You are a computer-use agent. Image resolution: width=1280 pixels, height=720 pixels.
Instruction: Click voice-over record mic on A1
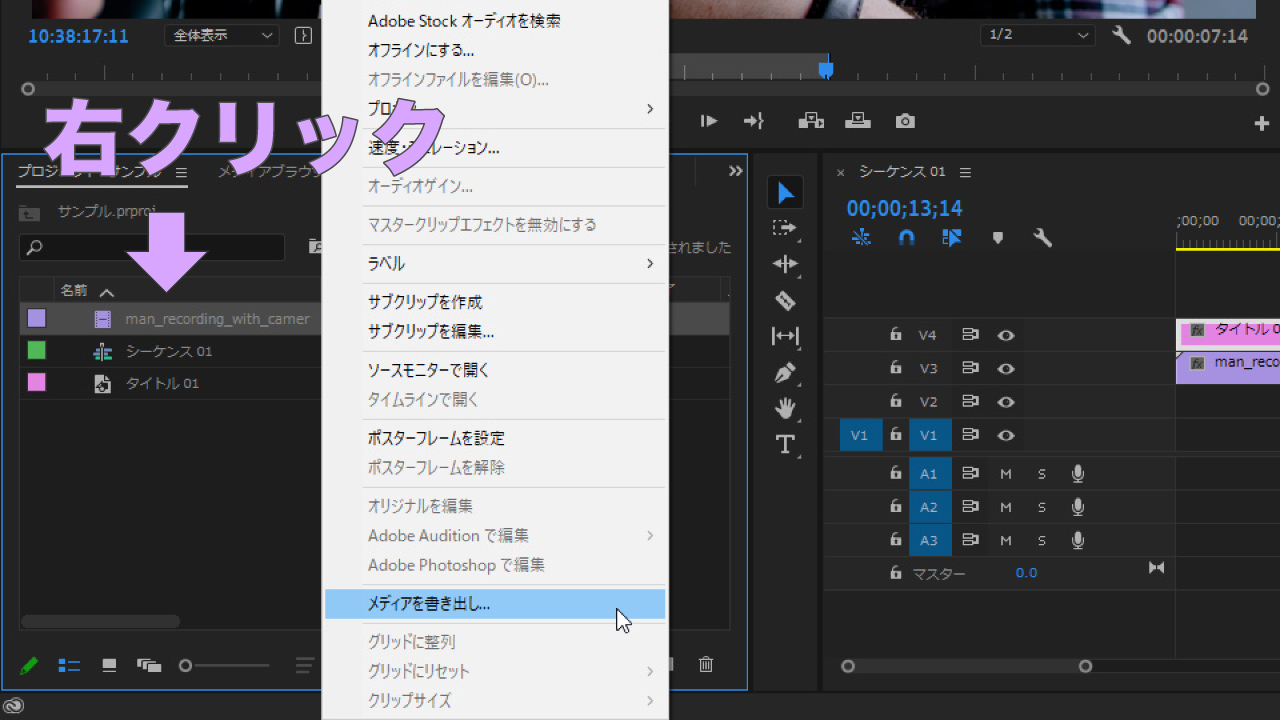[x=1077, y=474]
